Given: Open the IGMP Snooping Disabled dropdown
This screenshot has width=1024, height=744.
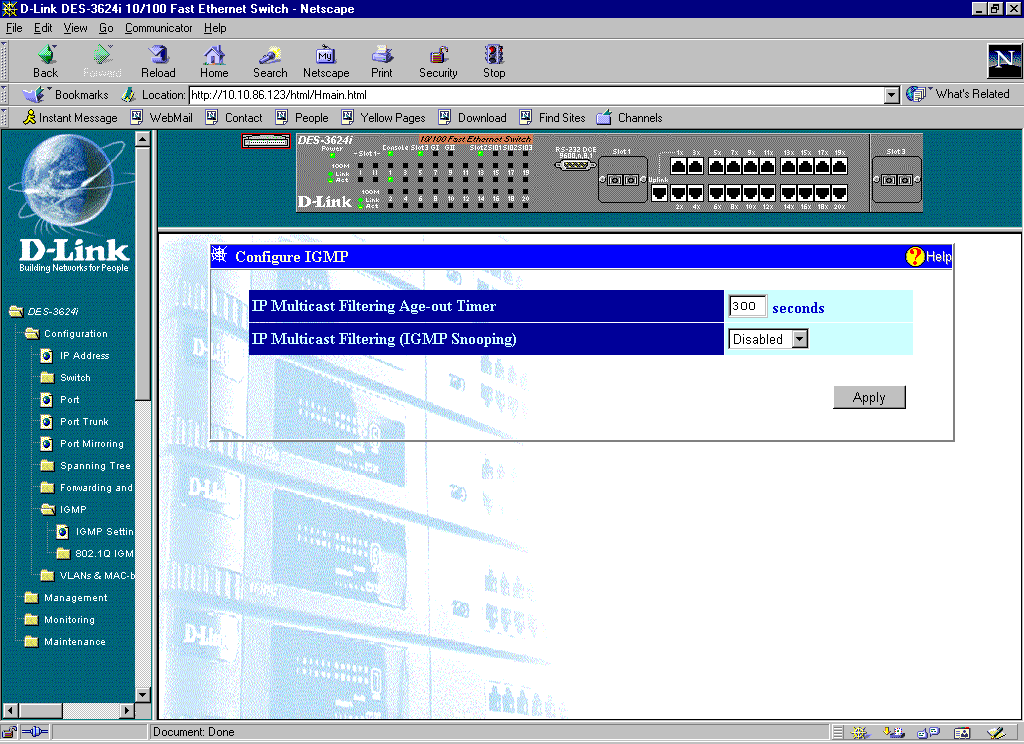Looking at the screenshot, I should 799,339.
